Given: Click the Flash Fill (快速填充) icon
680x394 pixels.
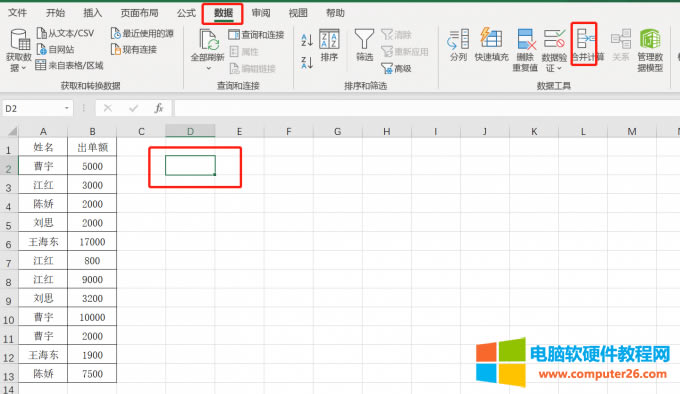Looking at the screenshot, I should [x=491, y=39].
